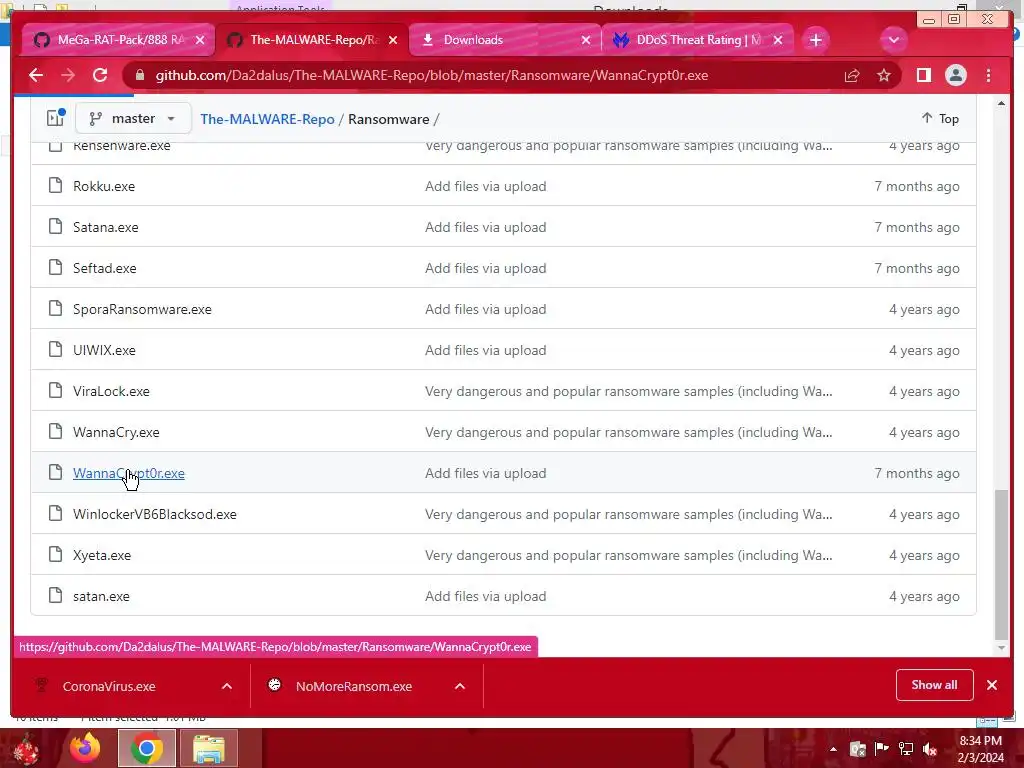1024x768 pixels.
Task: Click file icon next to Rokku.exe
Action: click(x=56, y=185)
